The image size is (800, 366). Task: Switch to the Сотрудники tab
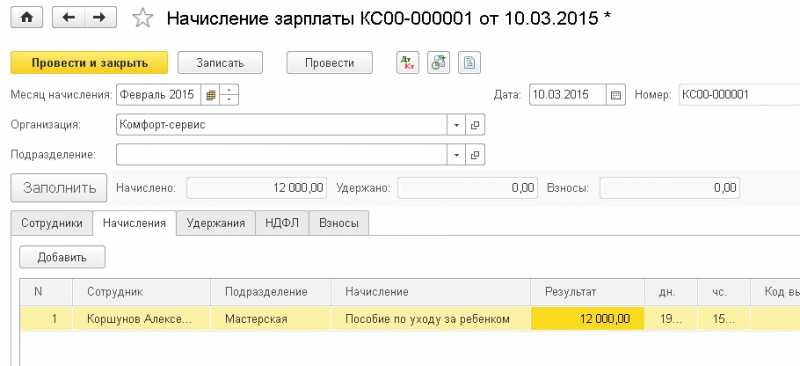tap(52, 223)
